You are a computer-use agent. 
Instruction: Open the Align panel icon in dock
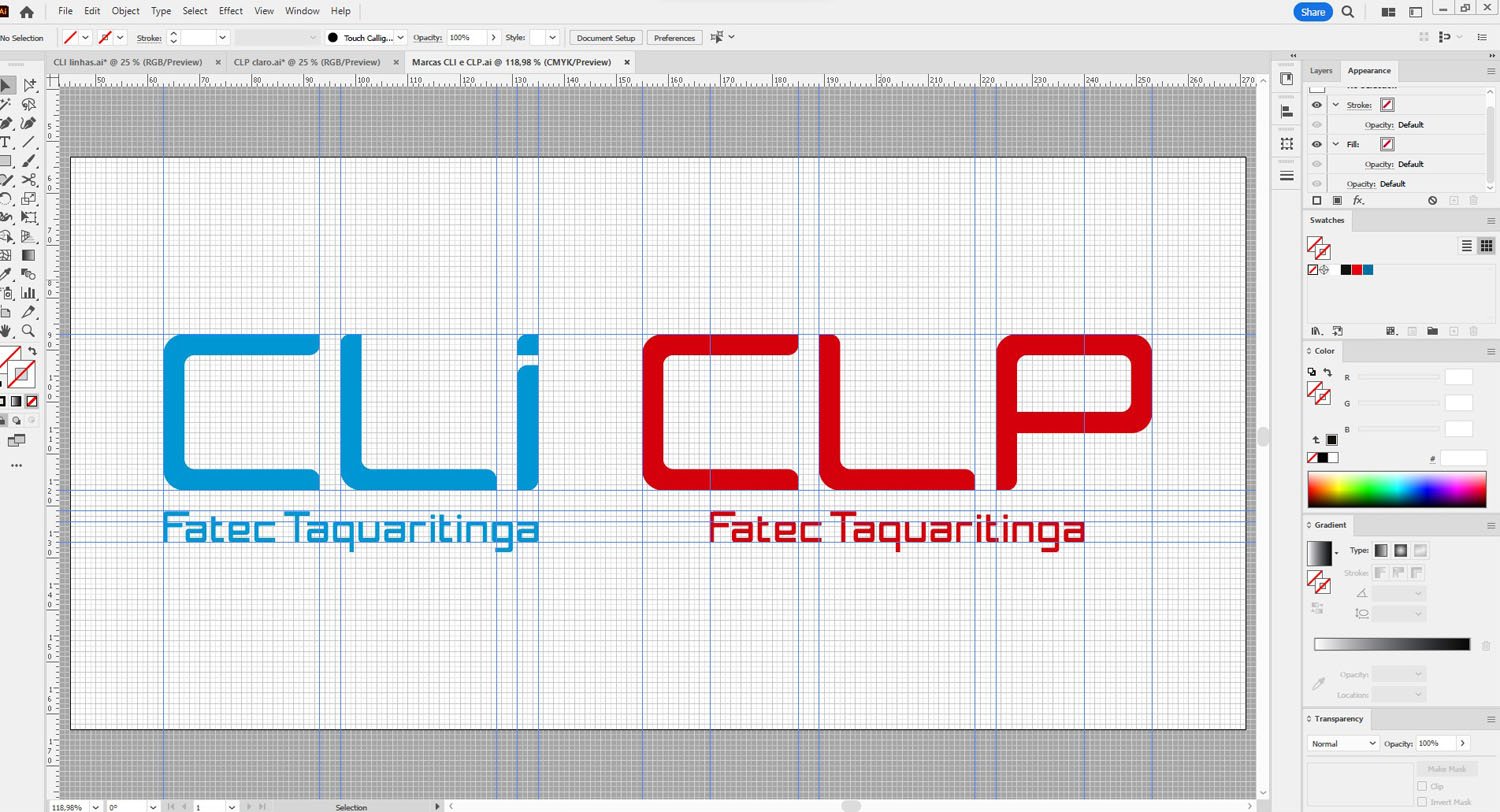1287,112
